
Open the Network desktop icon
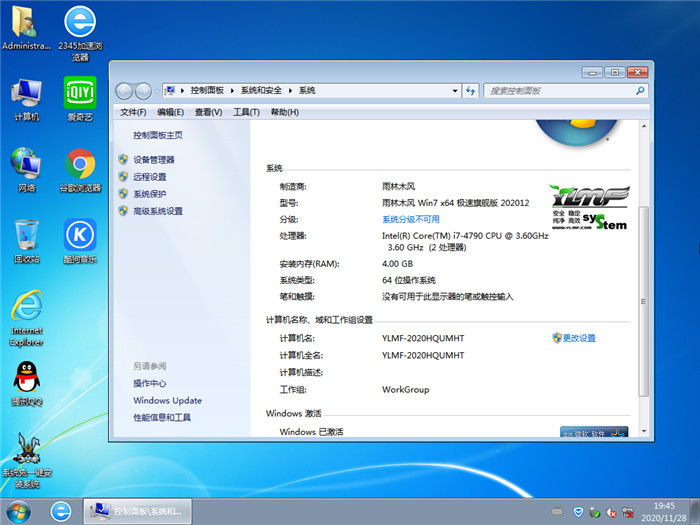[x=27, y=170]
